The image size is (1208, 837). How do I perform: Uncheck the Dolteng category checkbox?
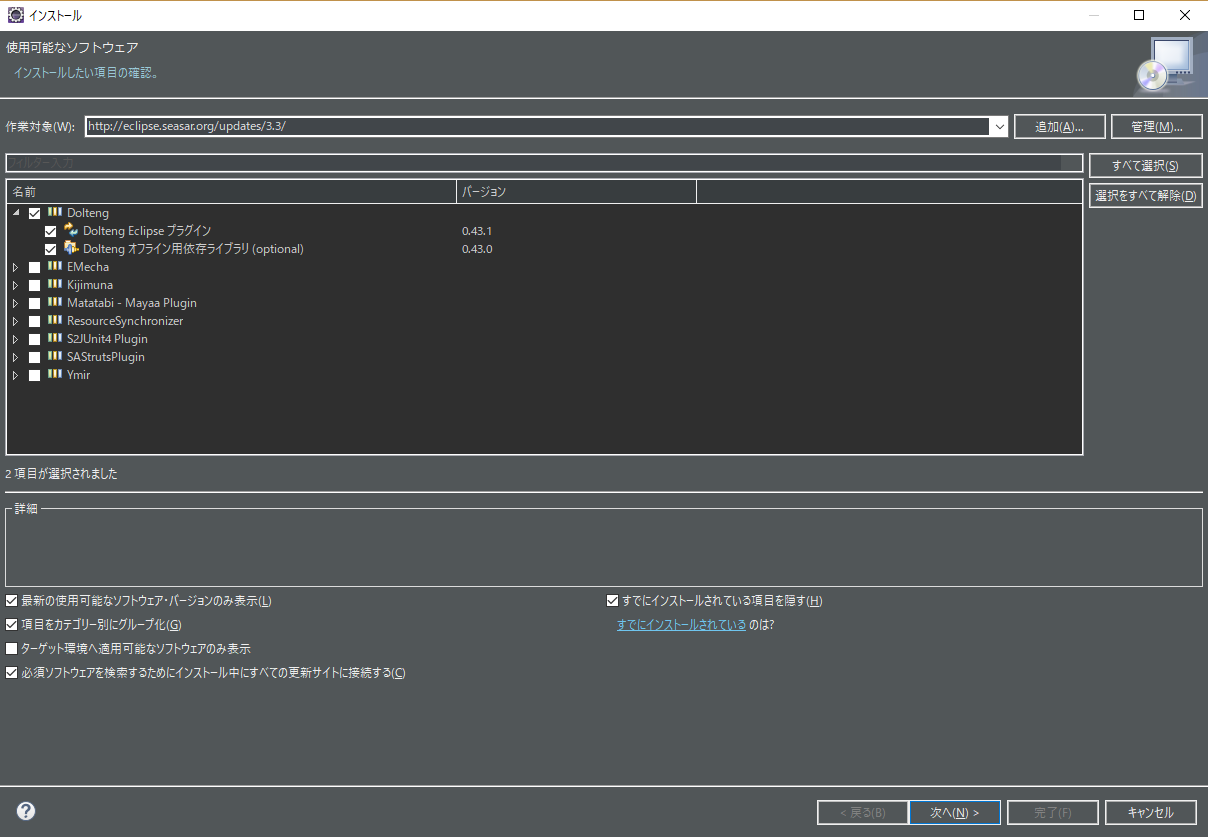pyautogui.click(x=35, y=213)
